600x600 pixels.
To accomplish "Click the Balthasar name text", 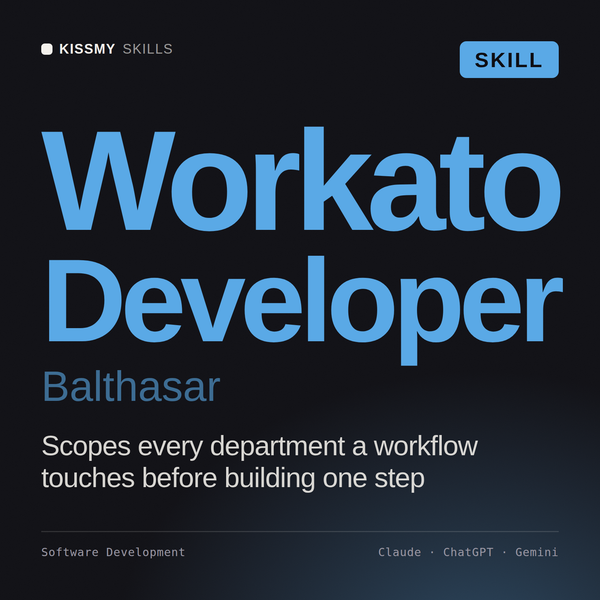I will click(x=131, y=386).
